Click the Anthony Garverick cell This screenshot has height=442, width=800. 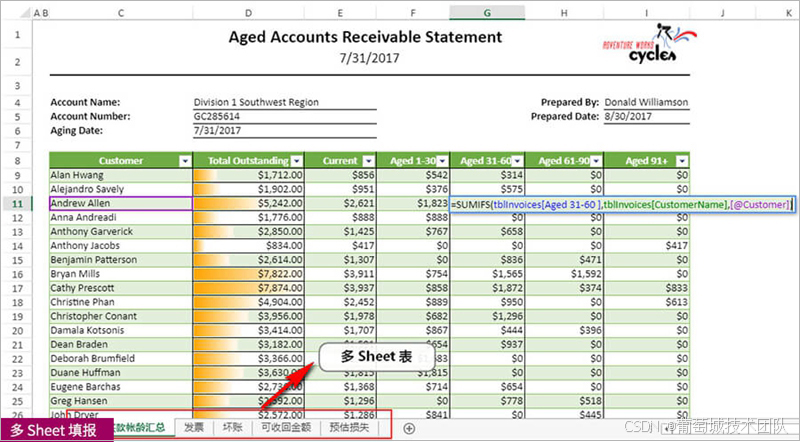click(121, 232)
